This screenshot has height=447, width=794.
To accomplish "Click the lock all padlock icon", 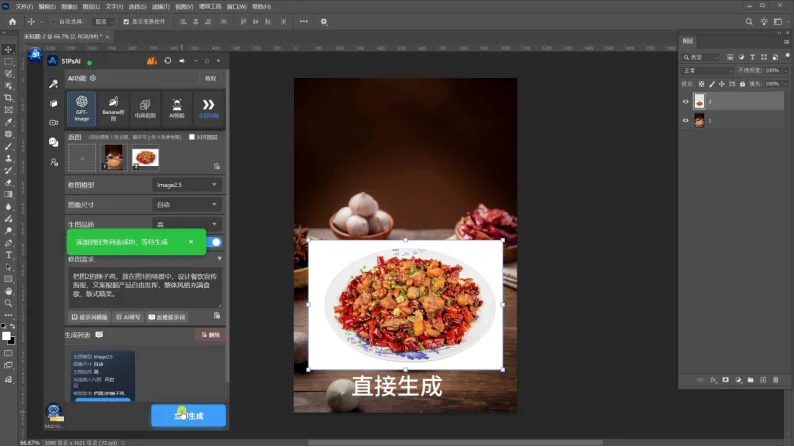I will click(x=742, y=84).
